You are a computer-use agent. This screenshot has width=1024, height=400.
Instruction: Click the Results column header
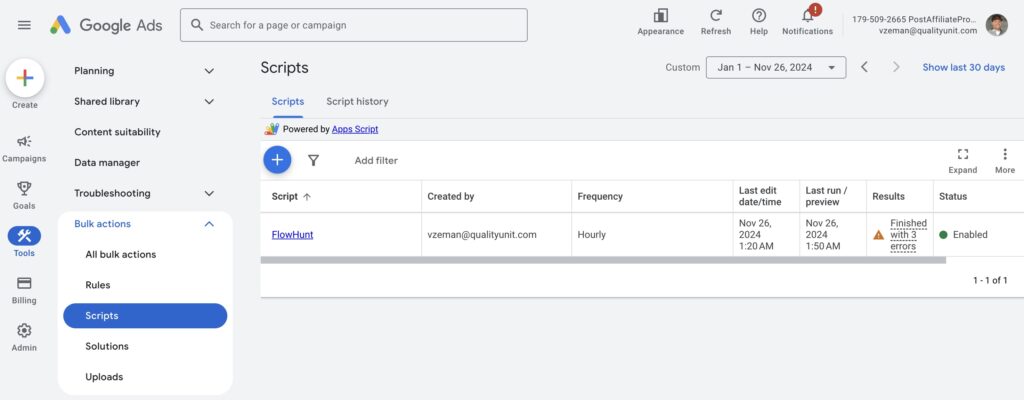tap(888, 196)
